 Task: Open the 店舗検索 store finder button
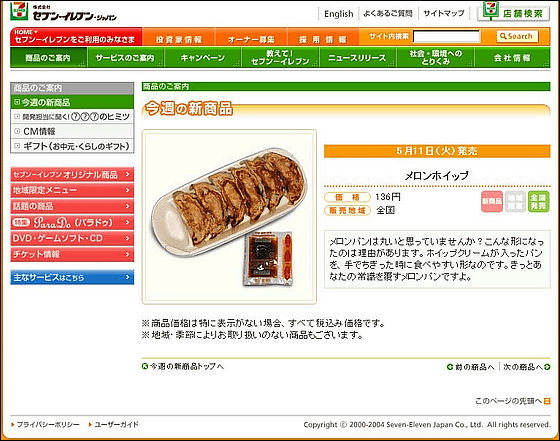tap(513, 12)
